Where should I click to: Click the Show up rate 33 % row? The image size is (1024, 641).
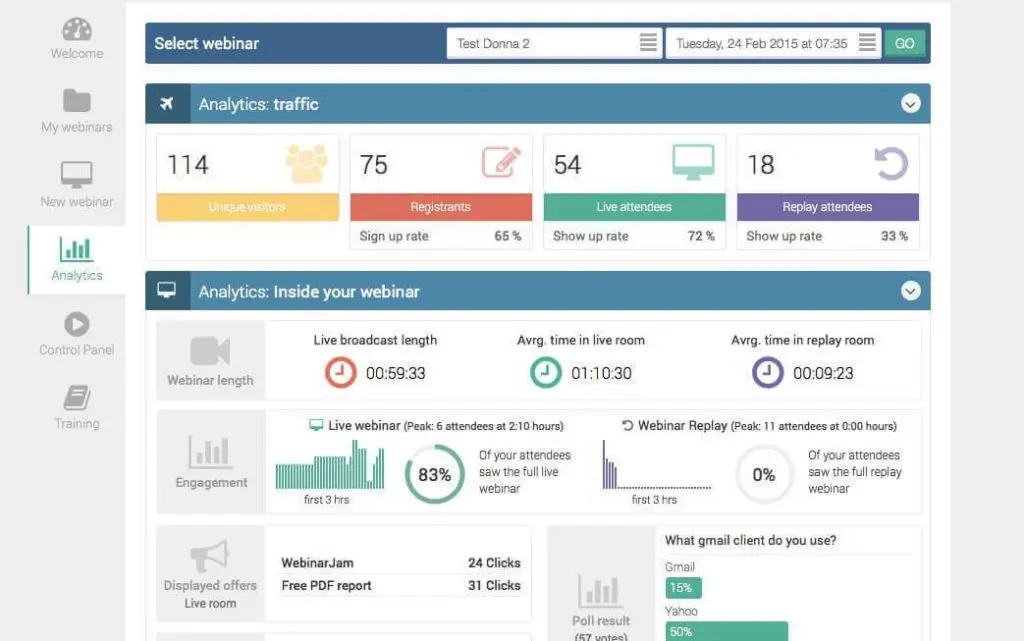pos(827,236)
